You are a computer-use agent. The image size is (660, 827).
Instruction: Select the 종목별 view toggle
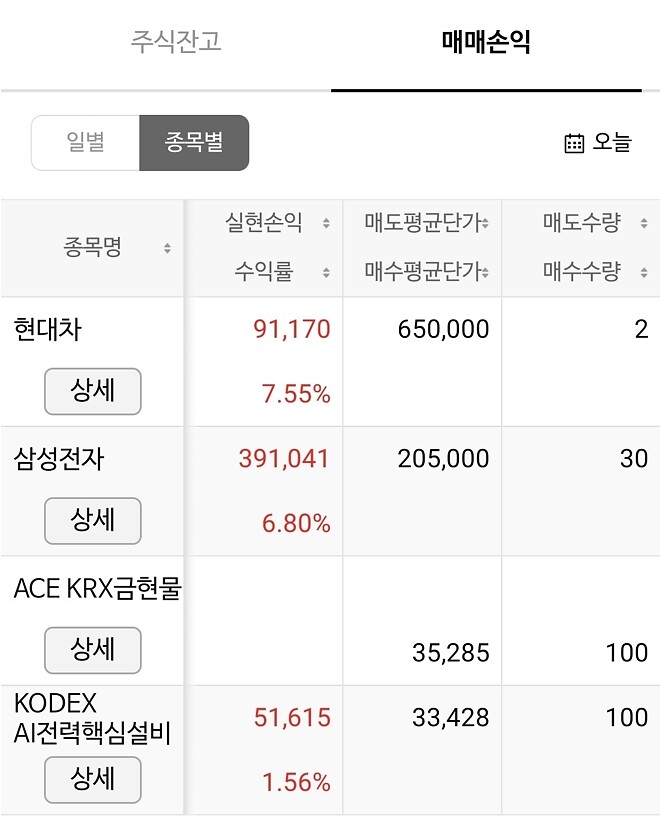196,142
